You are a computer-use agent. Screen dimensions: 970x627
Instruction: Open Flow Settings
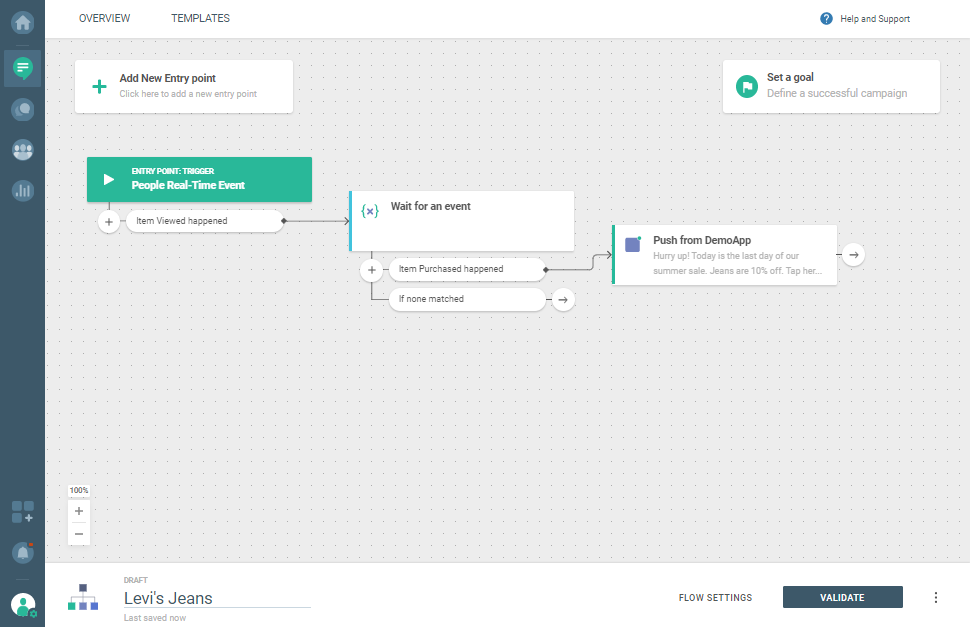[715, 598]
